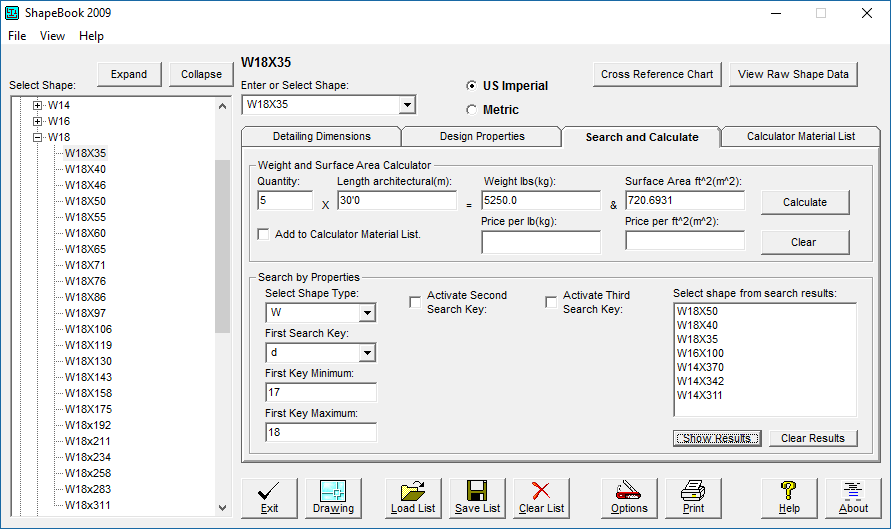Select W18X50 from search results
The image size is (891, 529).
(697, 311)
